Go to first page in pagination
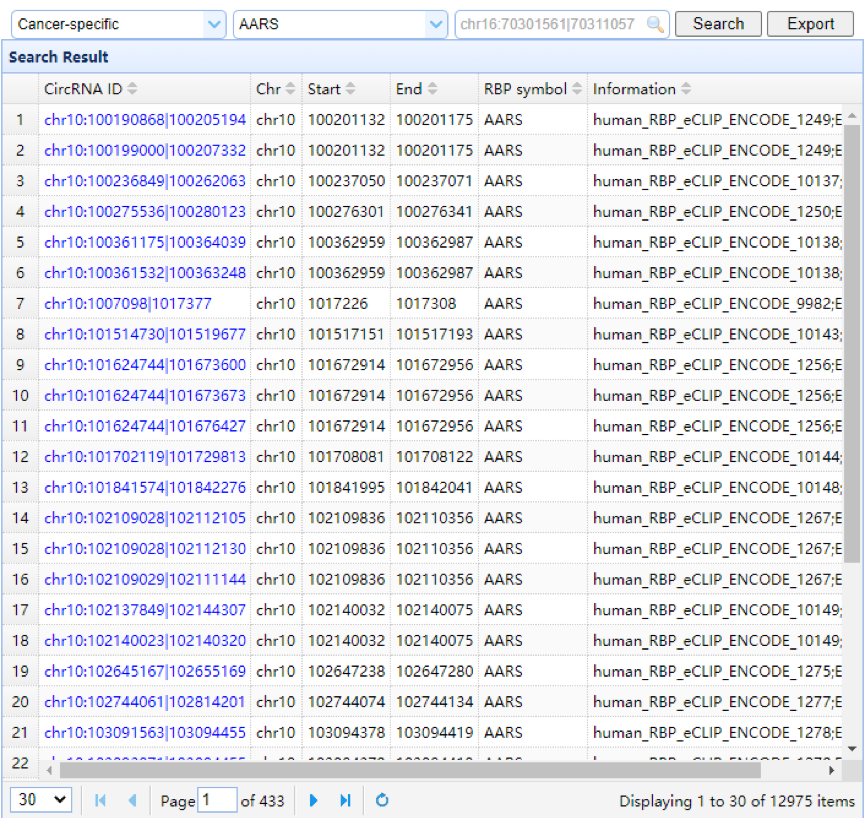Image resolution: width=864 pixels, height=818 pixels. (x=100, y=800)
